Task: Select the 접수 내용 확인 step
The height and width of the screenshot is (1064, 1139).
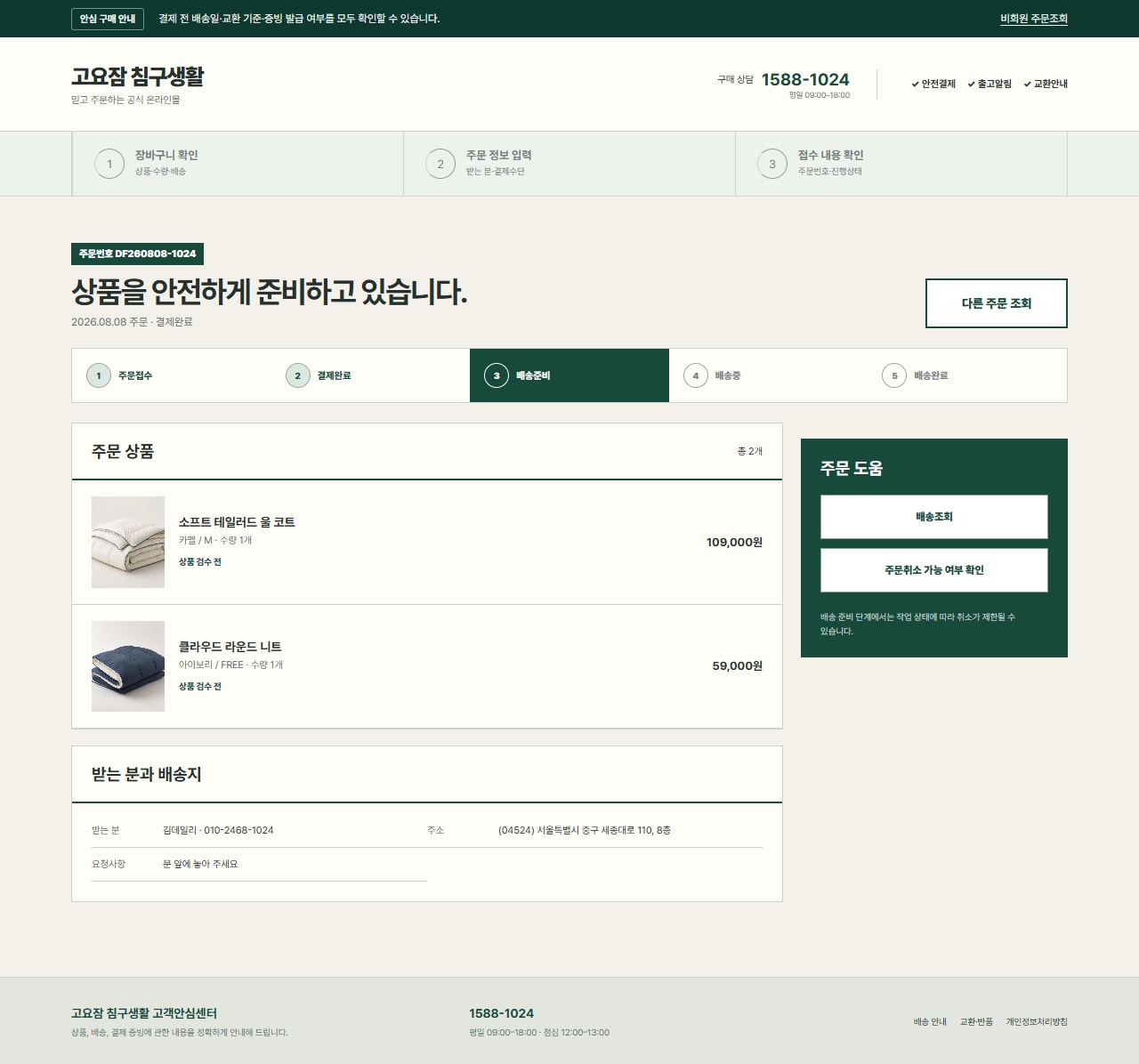Action: [x=901, y=164]
